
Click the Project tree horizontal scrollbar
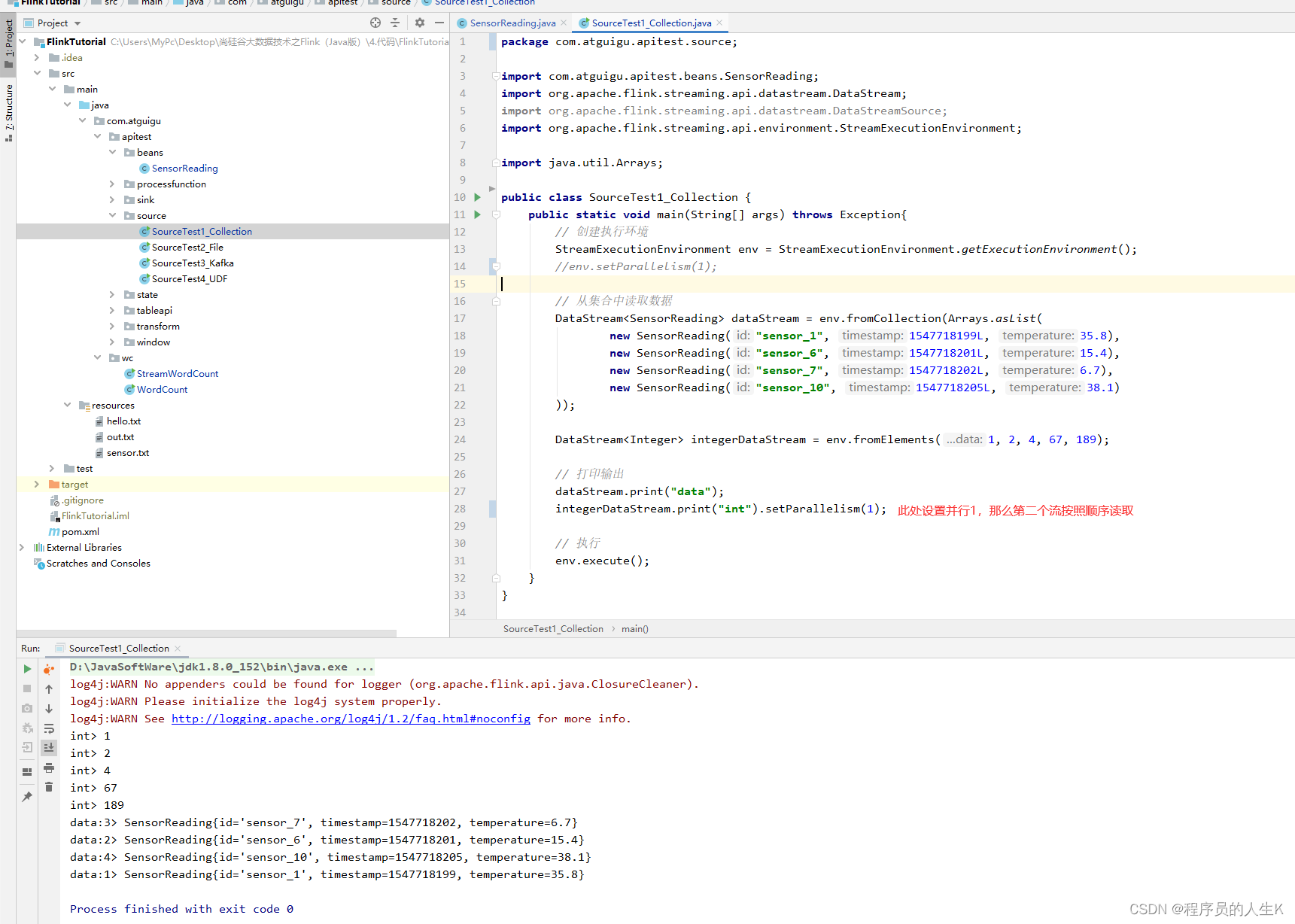pos(207,634)
